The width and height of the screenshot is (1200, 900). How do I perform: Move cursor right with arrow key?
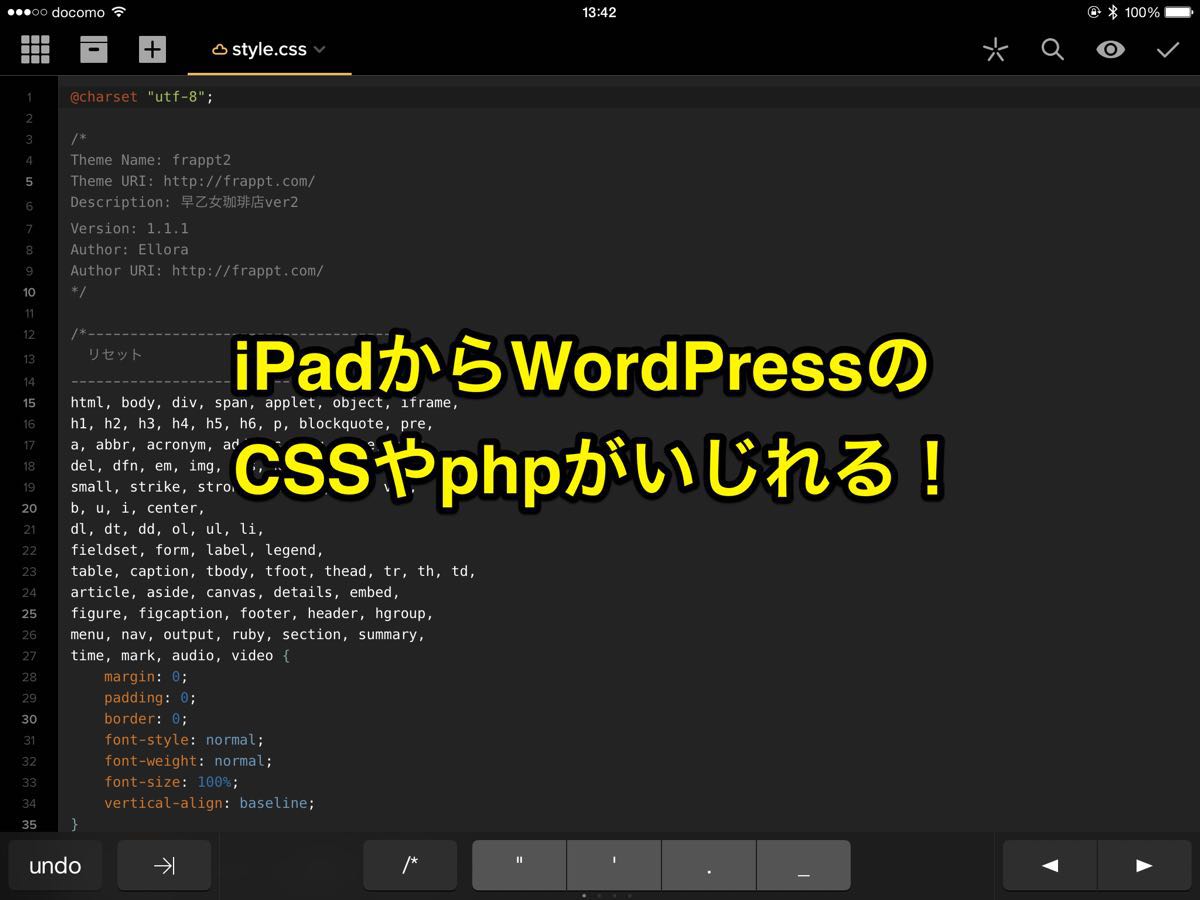(1145, 865)
